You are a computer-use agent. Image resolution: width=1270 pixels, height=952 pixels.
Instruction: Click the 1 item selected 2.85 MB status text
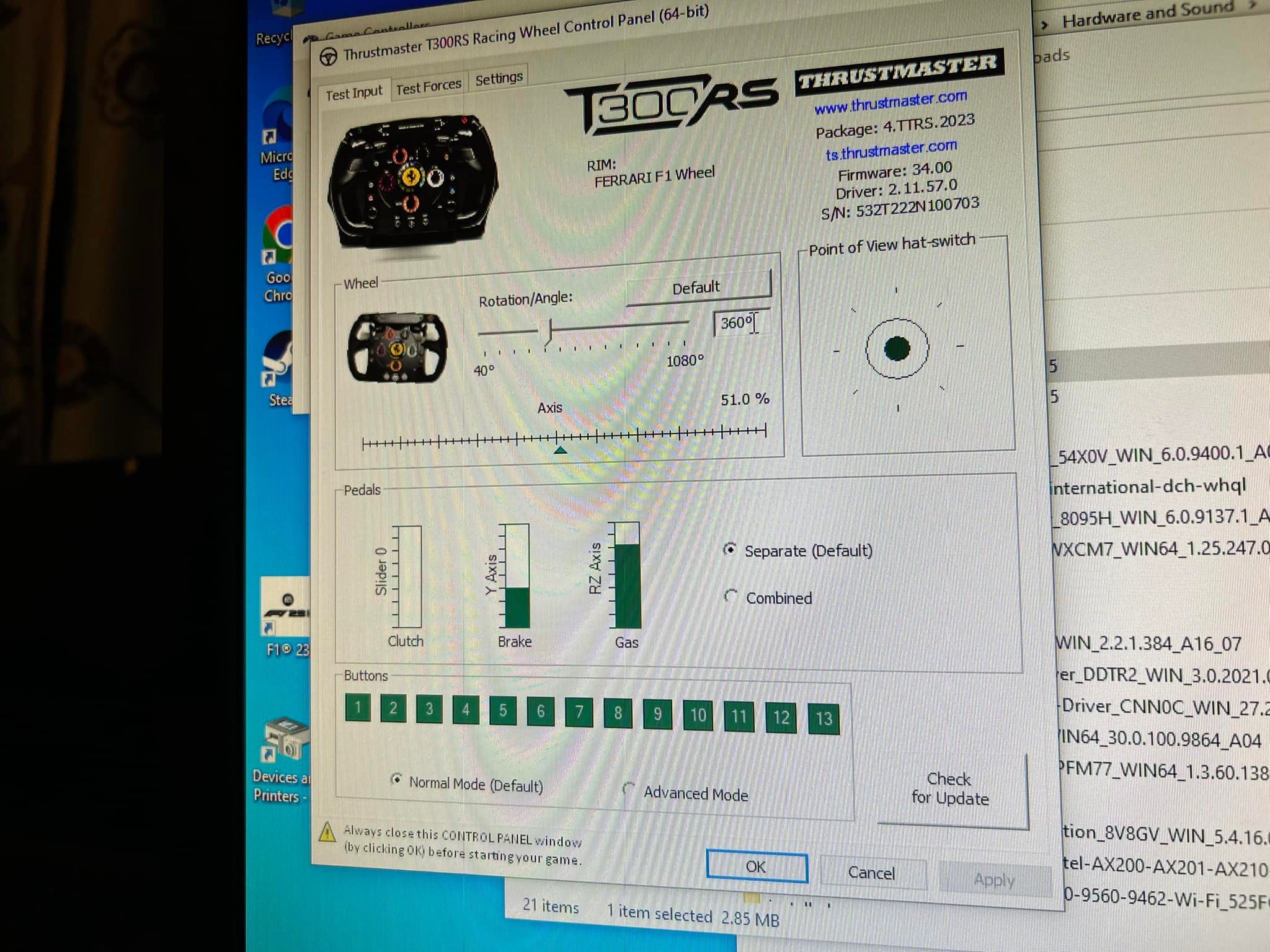[x=693, y=915]
